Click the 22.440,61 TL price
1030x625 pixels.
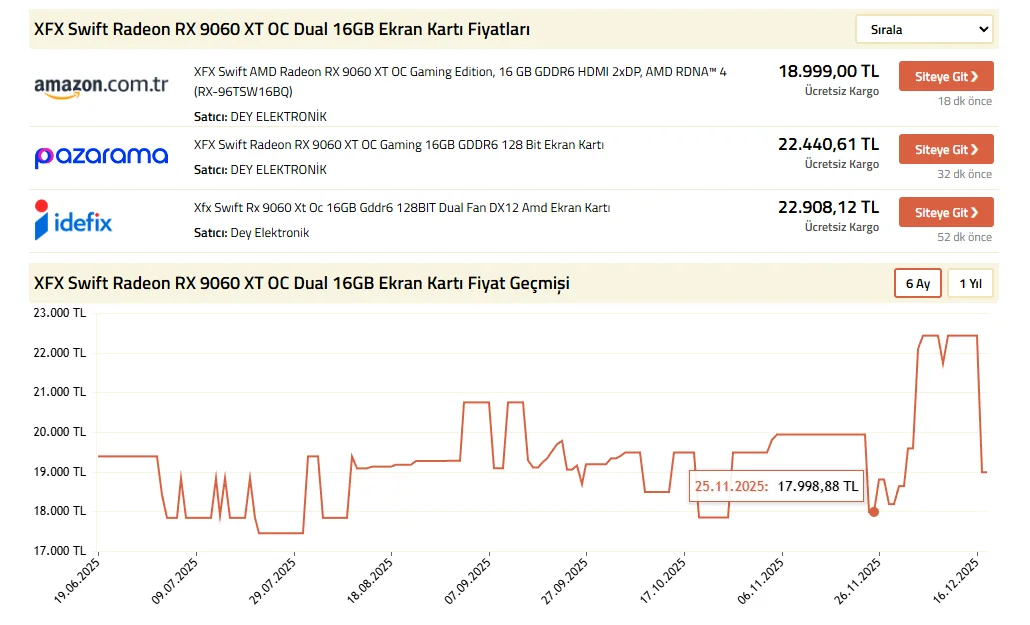tap(828, 145)
